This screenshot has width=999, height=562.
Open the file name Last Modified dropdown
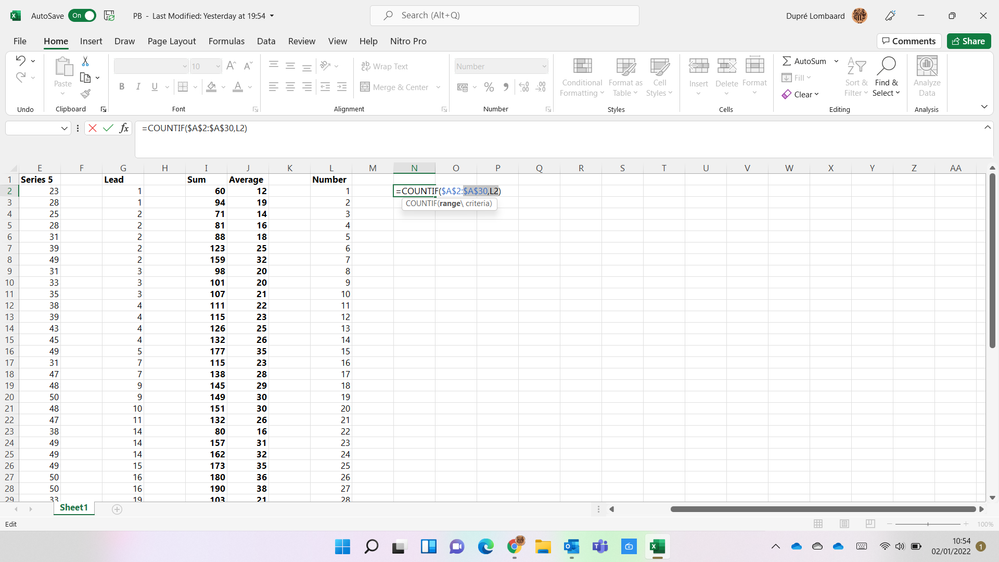click(272, 16)
